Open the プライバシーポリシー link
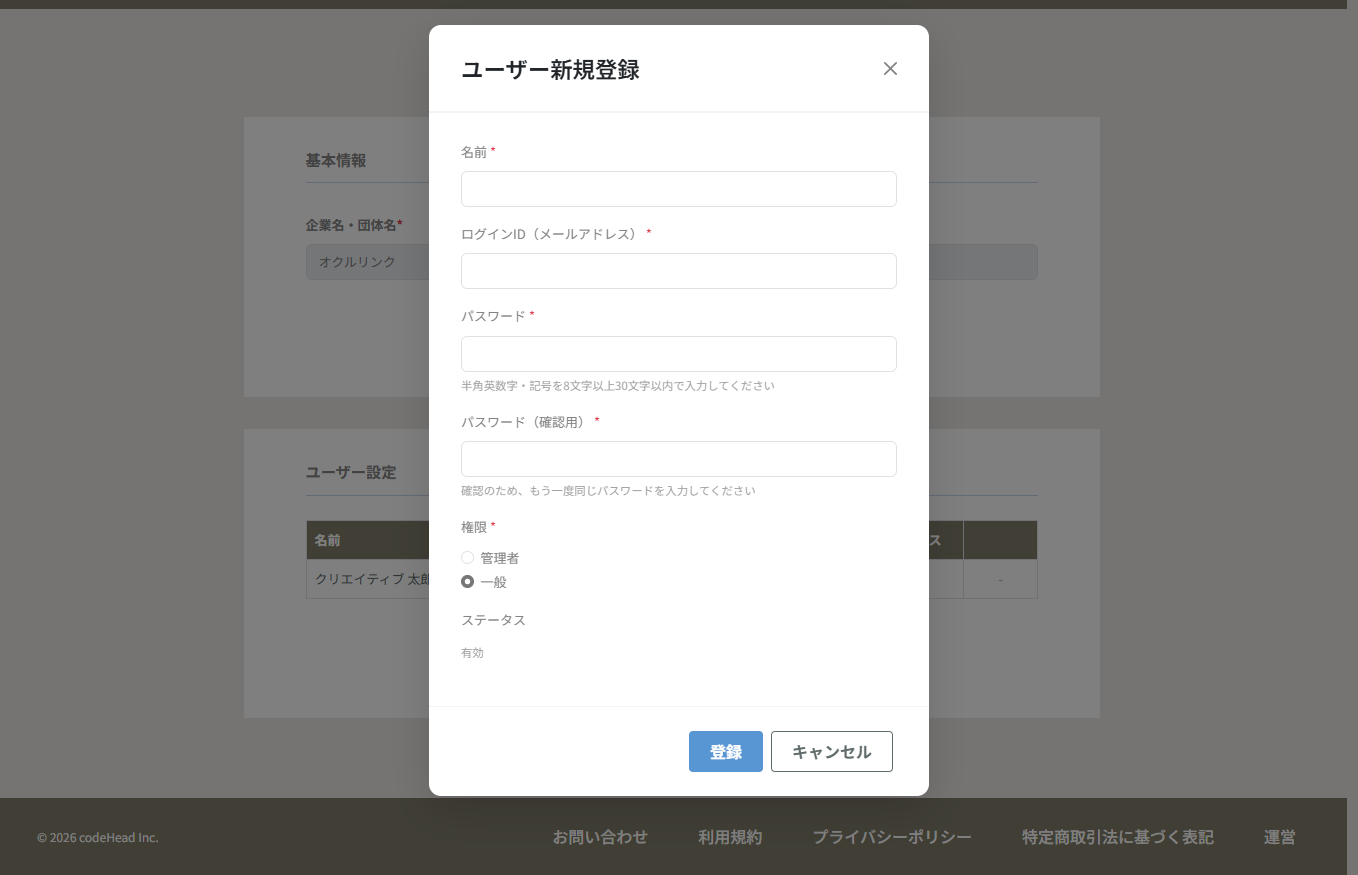The width and height of the screenshot is (1358, 875). [x=891, y=837]
